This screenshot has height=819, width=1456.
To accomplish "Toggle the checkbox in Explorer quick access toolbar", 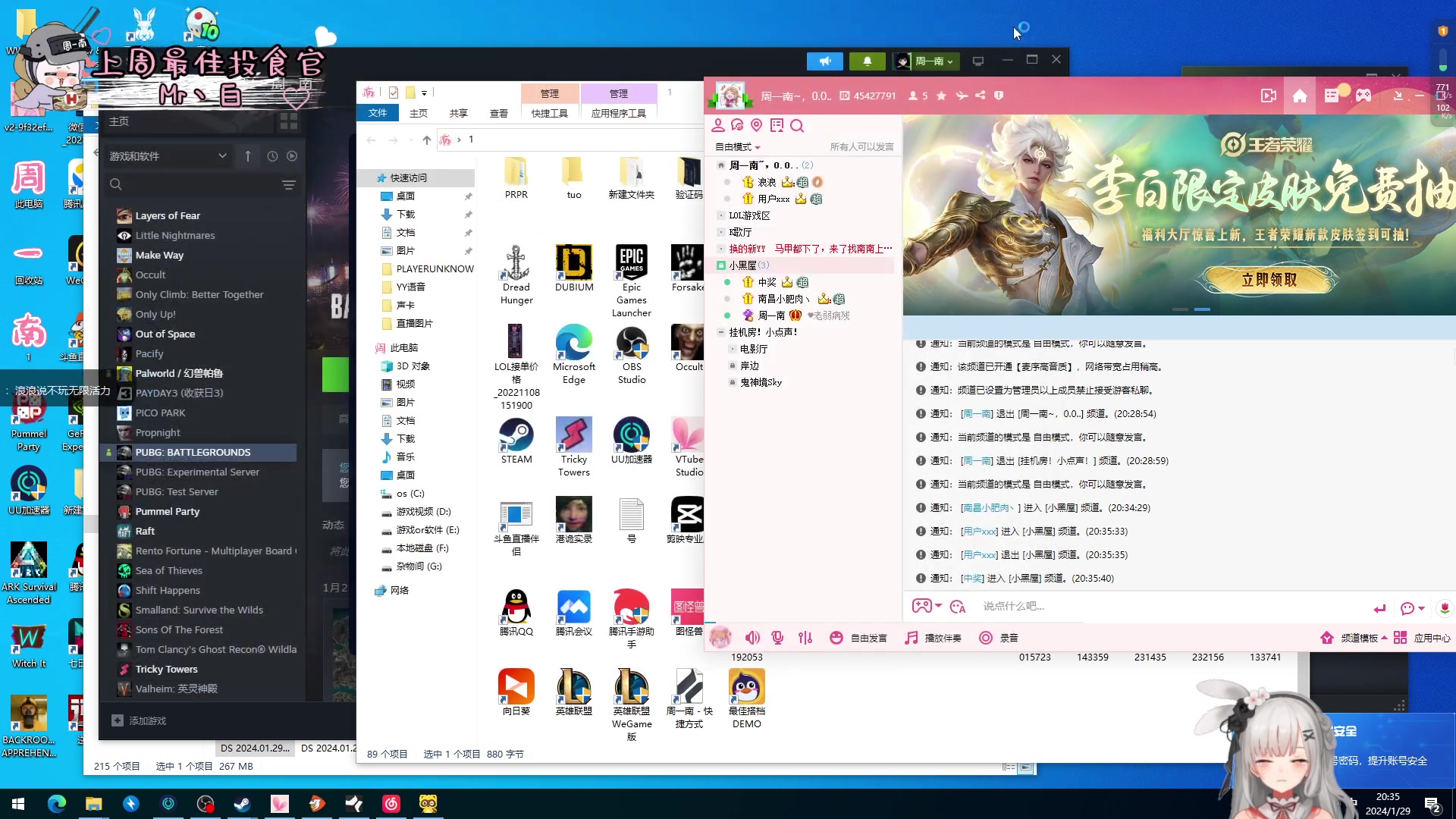I will [394, 93].
